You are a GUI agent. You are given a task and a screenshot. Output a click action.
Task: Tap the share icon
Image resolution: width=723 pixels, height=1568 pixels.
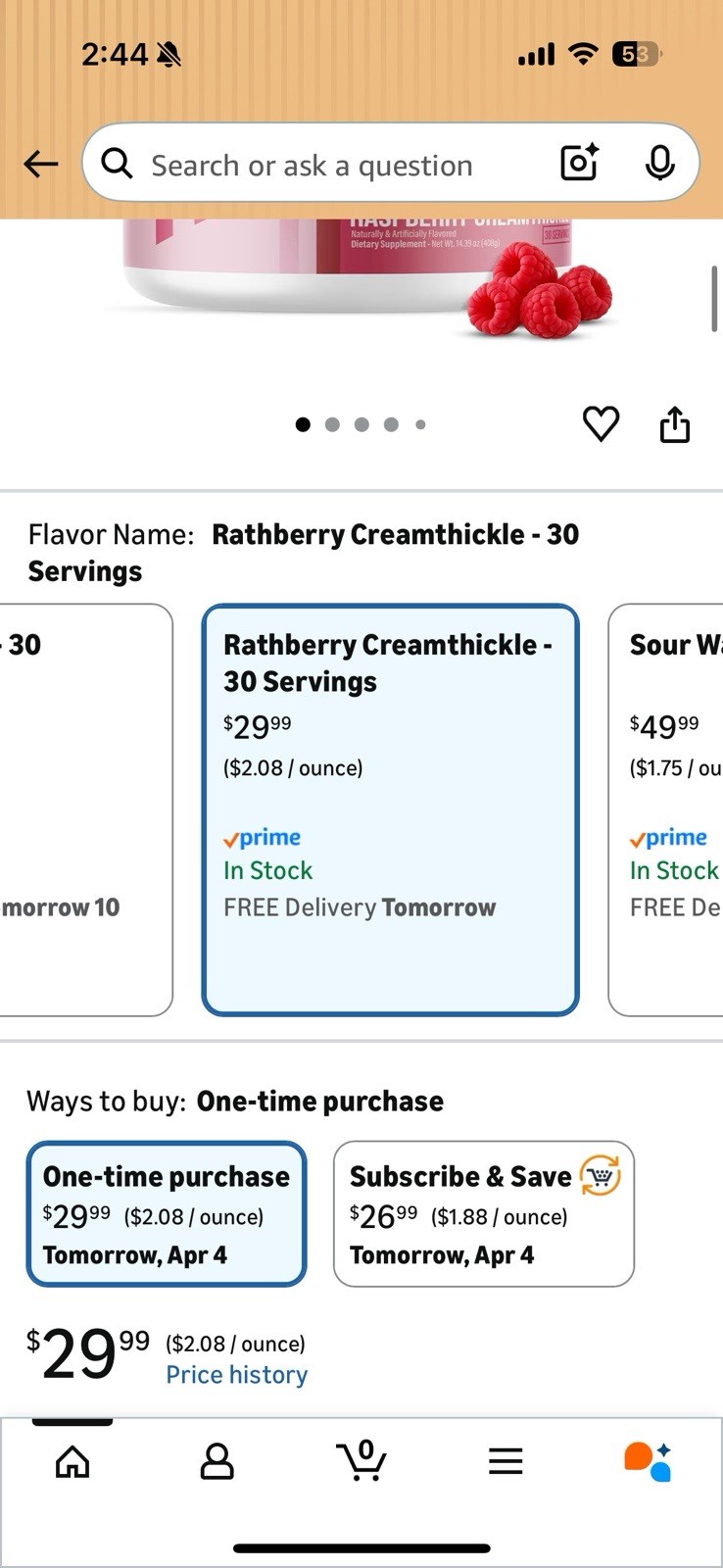[x=674, y=423]
